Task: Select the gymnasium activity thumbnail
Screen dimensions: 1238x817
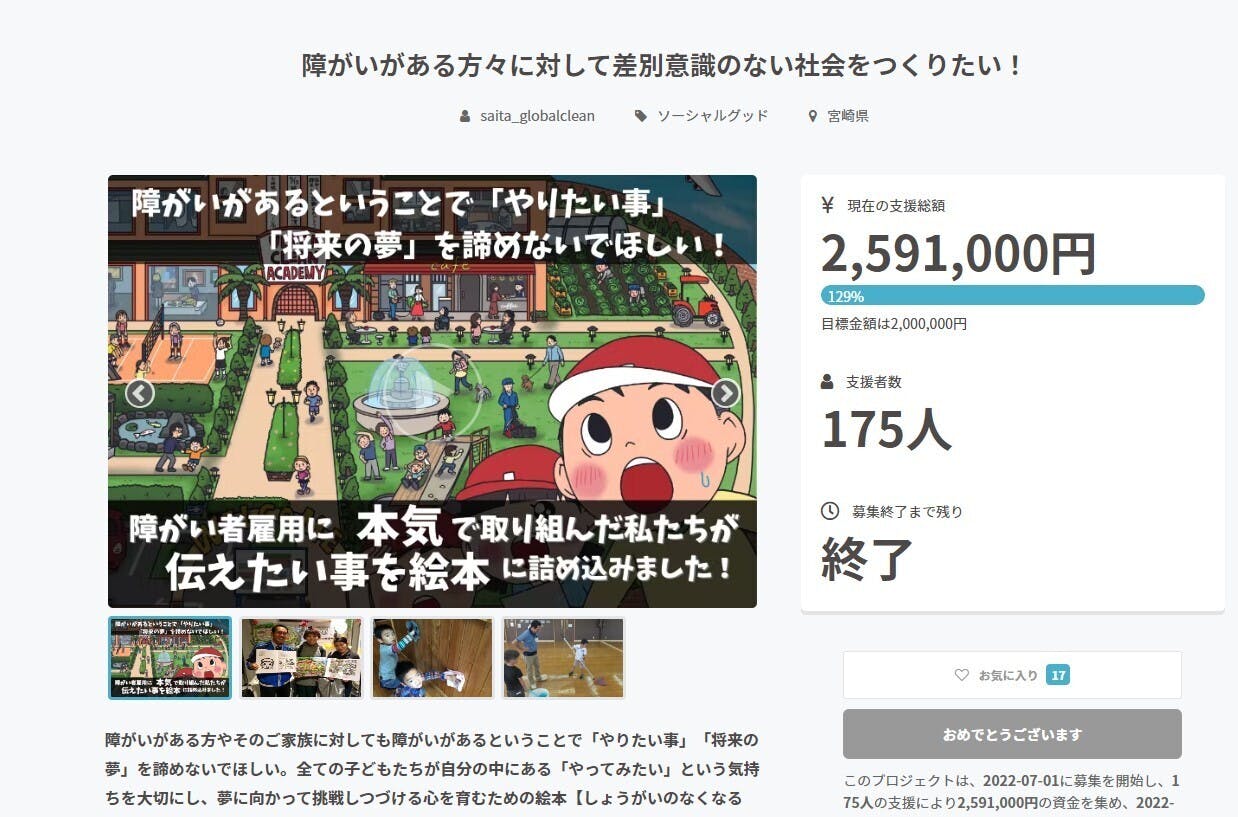Action: point(564,657)
